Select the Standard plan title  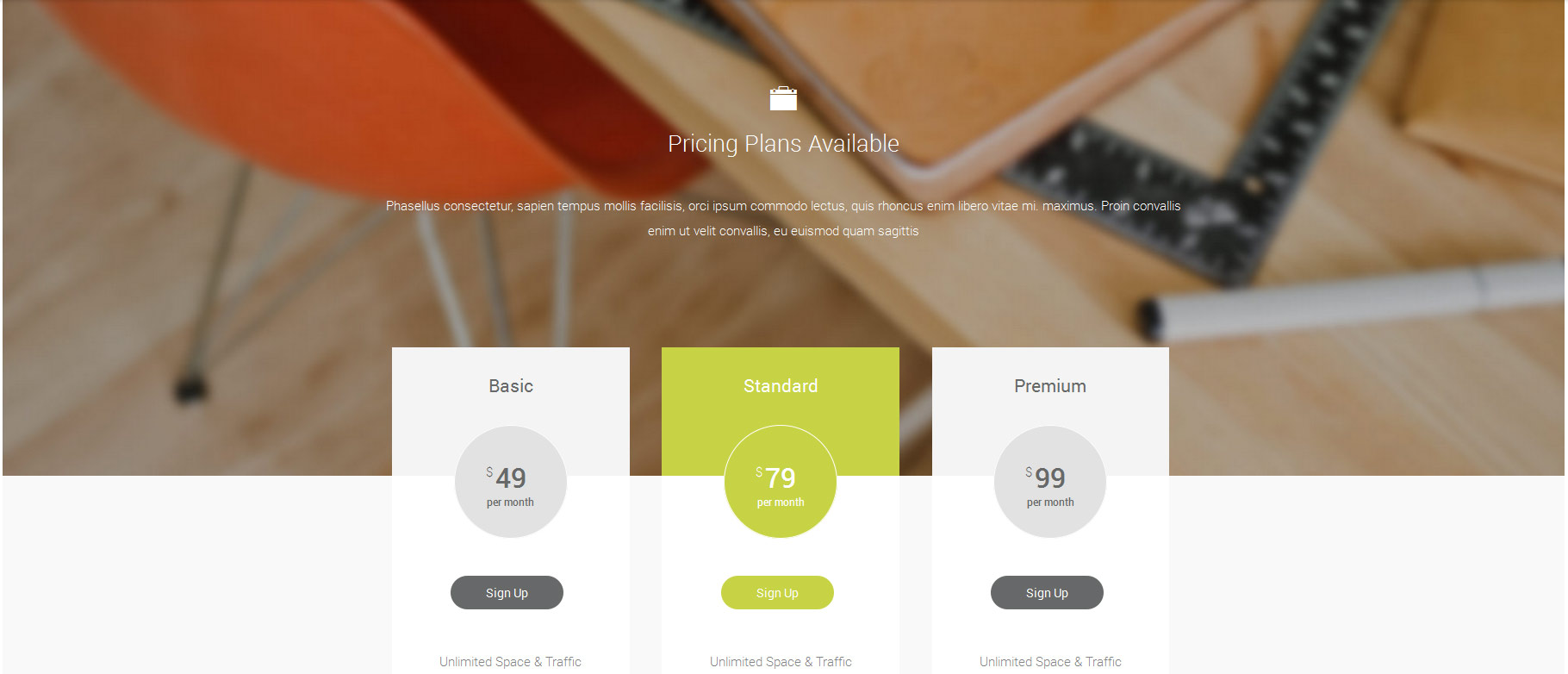[781, 386]
